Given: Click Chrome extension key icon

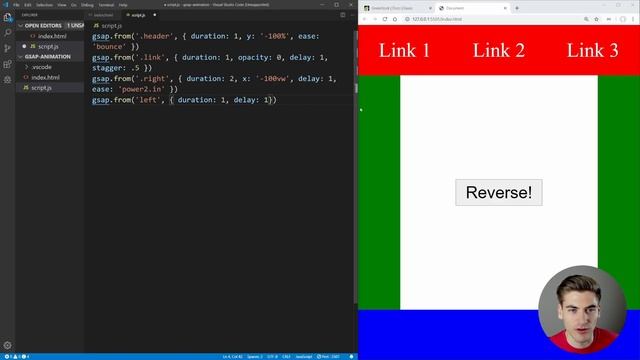Looking at the screenshot, I should tap(609, 19).
